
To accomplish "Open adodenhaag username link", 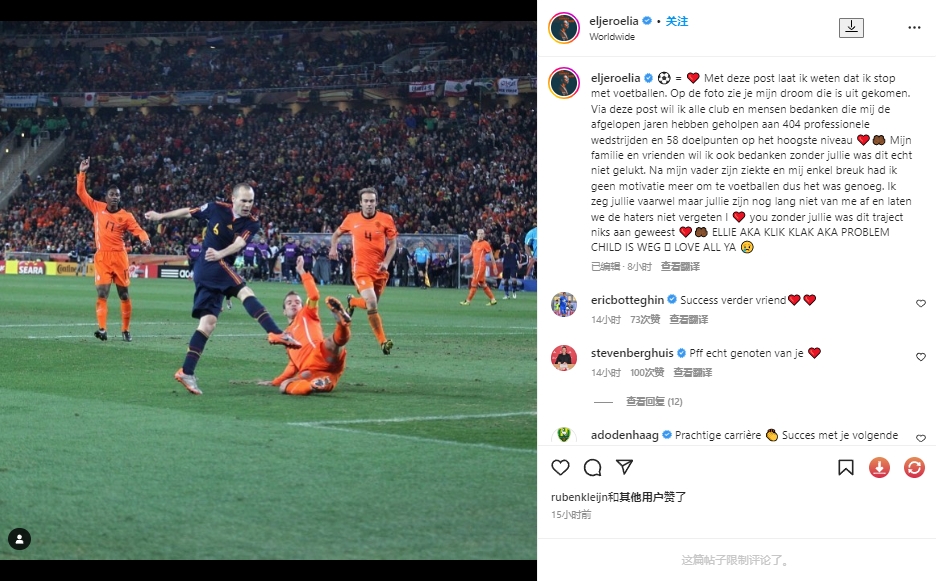I will click(x=624, y=435).
